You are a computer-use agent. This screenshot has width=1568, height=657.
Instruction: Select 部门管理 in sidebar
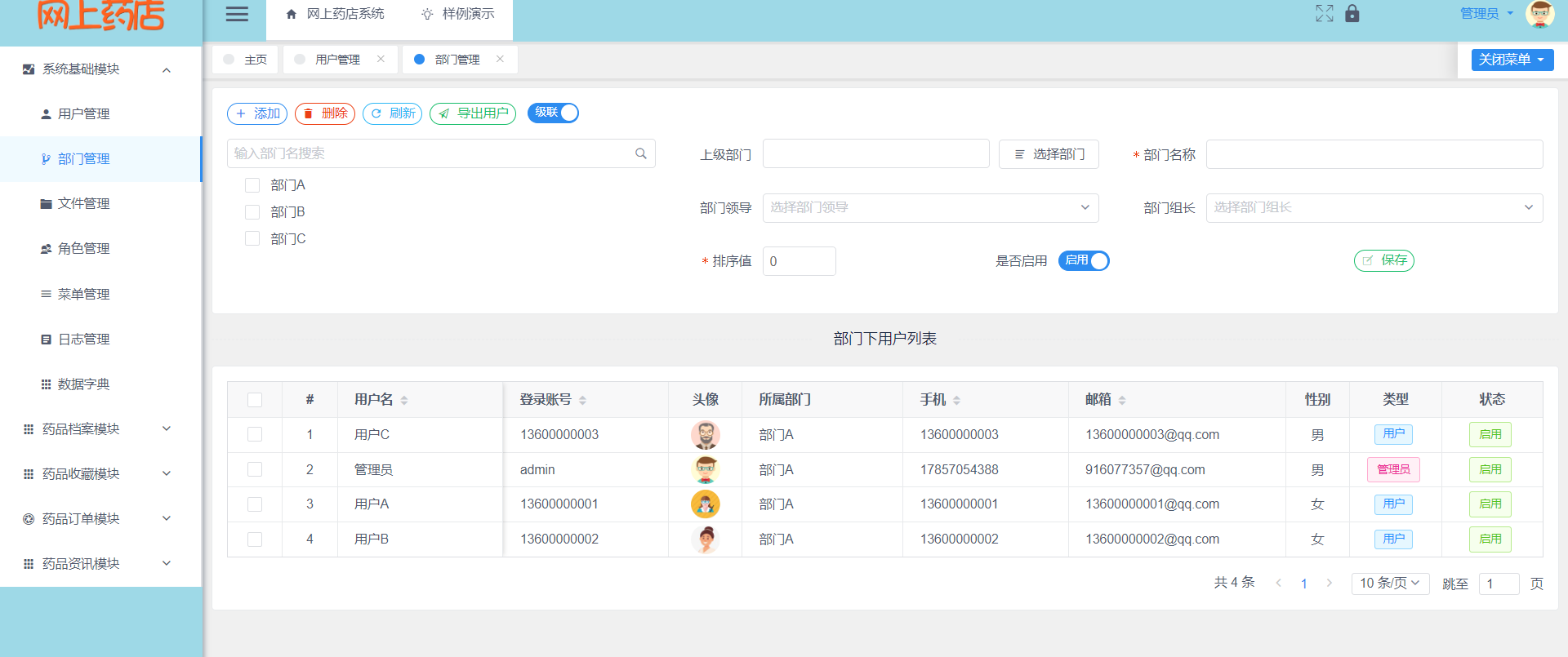[x=100, y=158]
